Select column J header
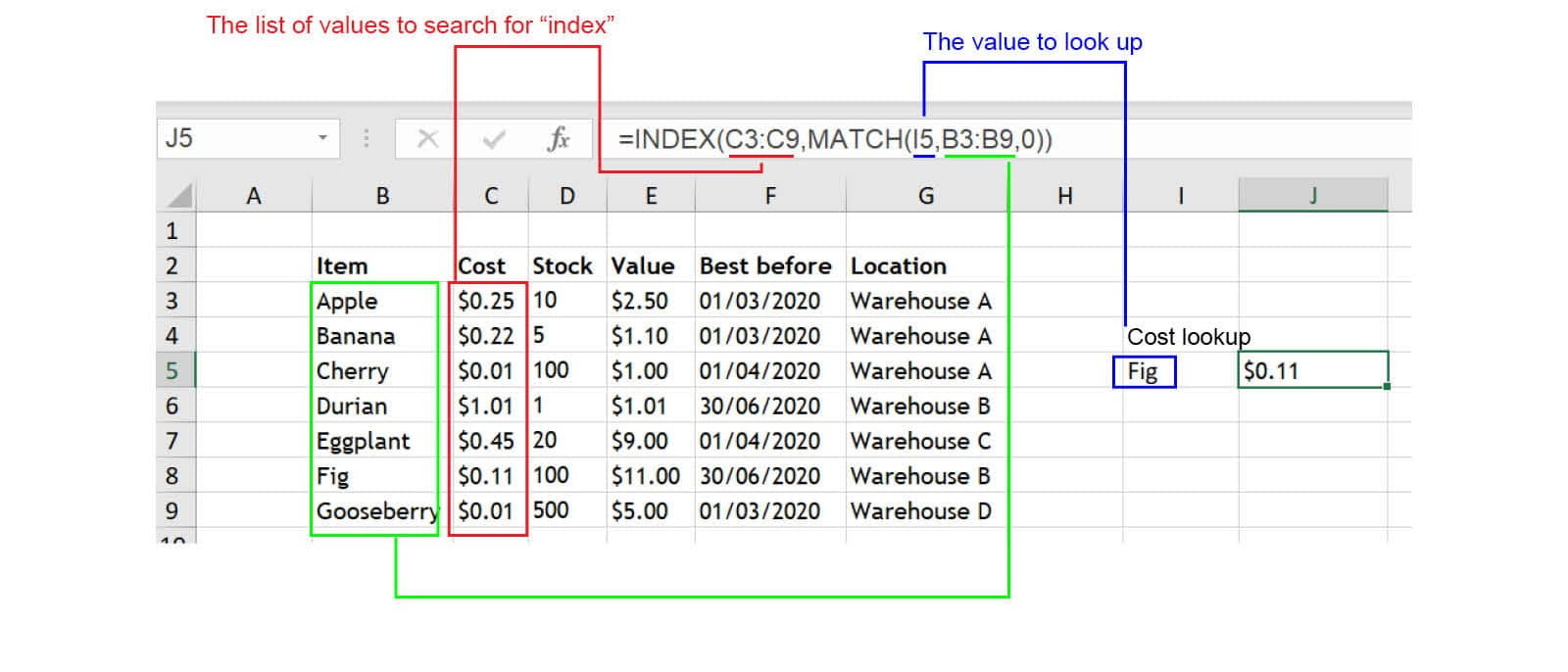 pos(1312,196)
